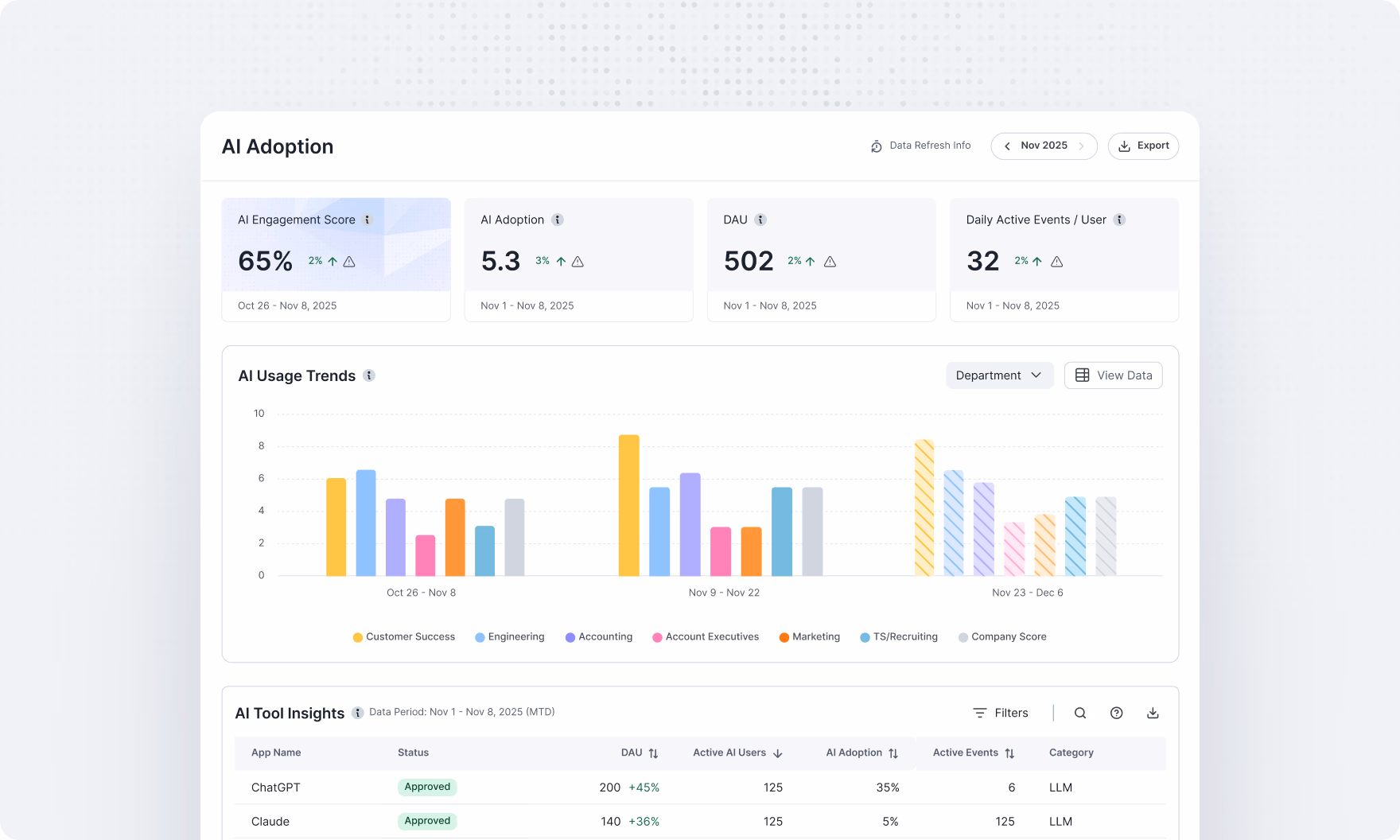The image size is (1400, 840).
Task: Open View Data for the usage trends chart
Action: tap(1113, 375)
